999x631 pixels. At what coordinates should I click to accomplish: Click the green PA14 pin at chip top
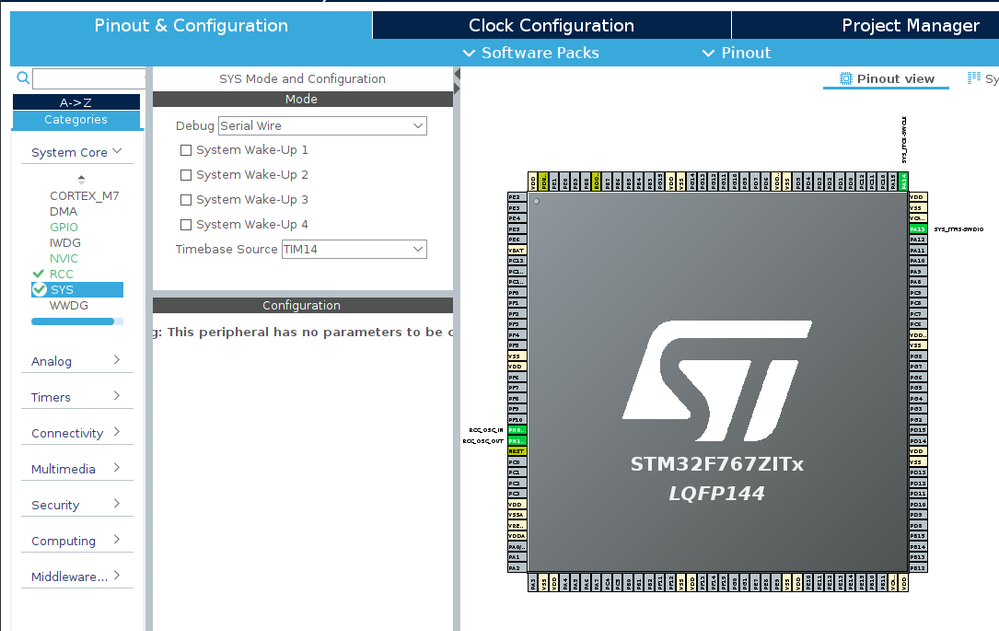coord(903,181)
